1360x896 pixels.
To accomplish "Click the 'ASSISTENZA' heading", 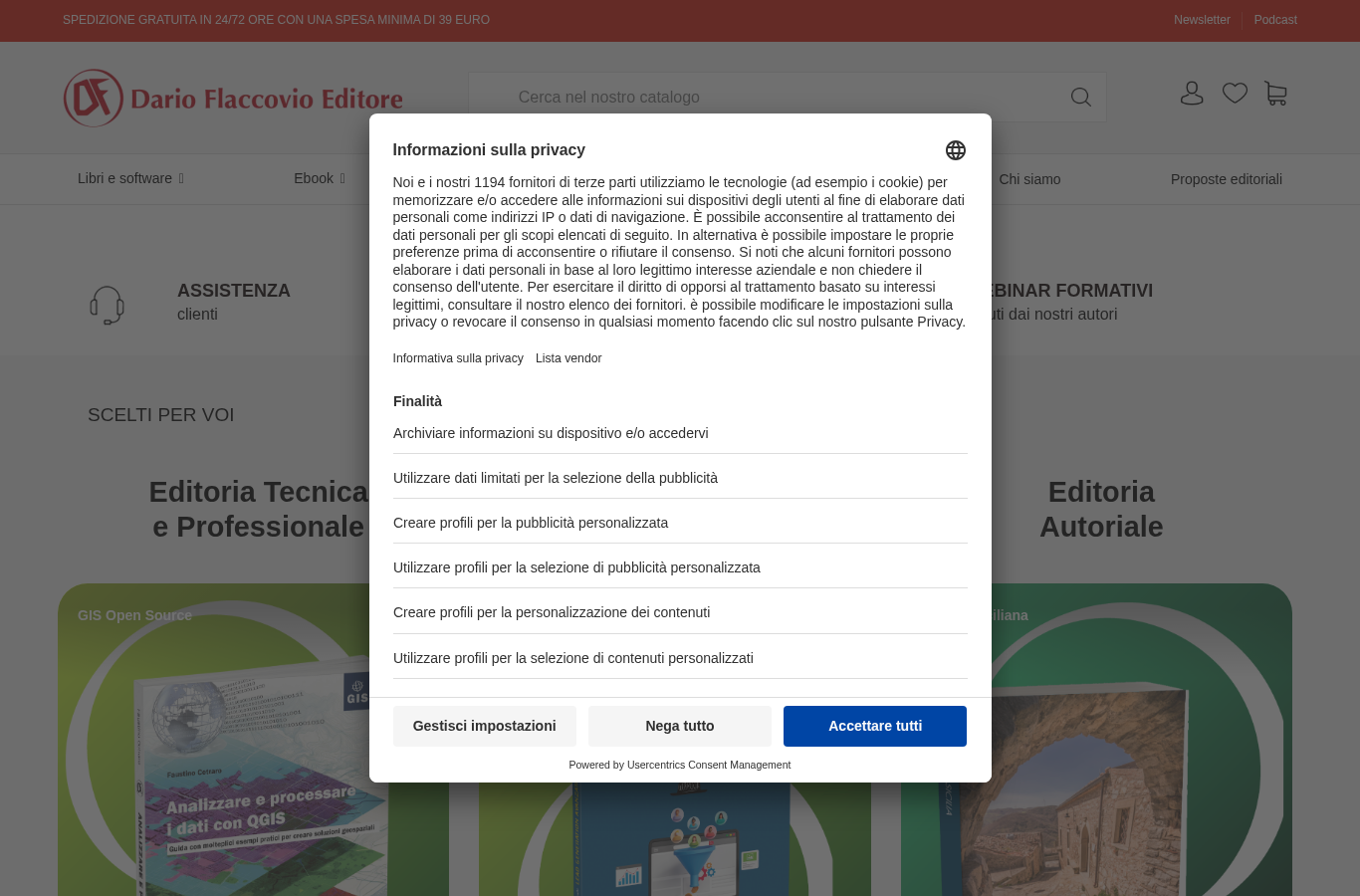I will tap(234, 291).
